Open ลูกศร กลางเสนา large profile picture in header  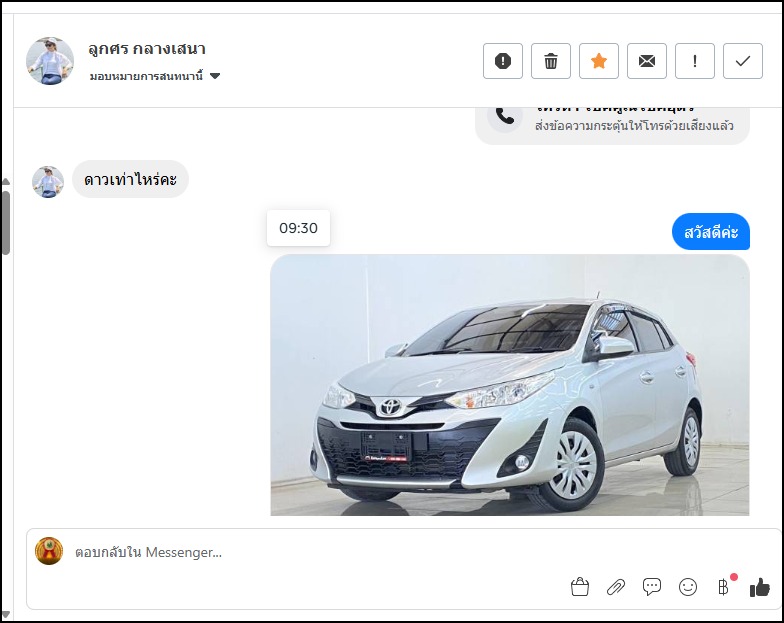pyautogui.click(x=50, y=61)
